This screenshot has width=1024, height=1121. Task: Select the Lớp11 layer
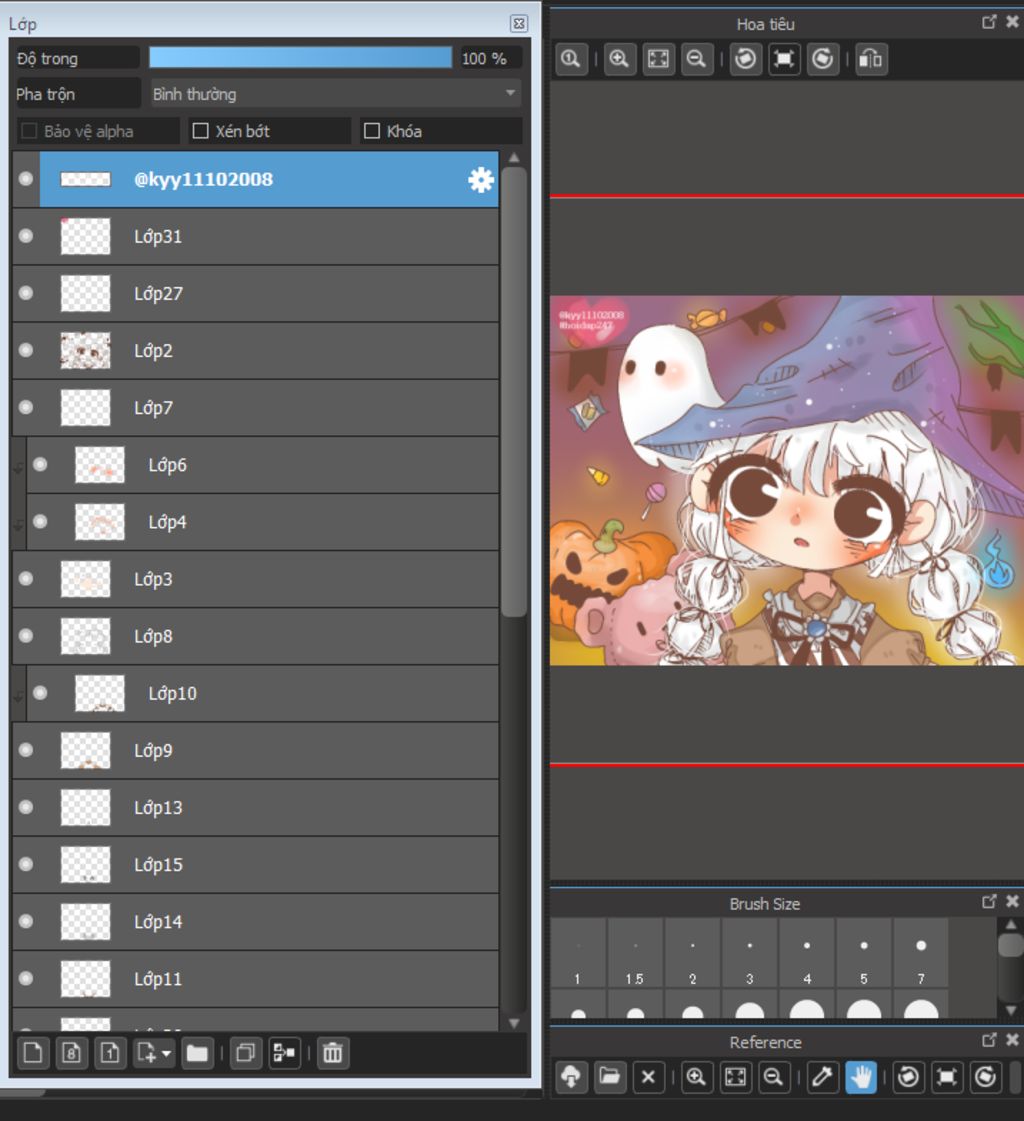(x=255, y=979)
